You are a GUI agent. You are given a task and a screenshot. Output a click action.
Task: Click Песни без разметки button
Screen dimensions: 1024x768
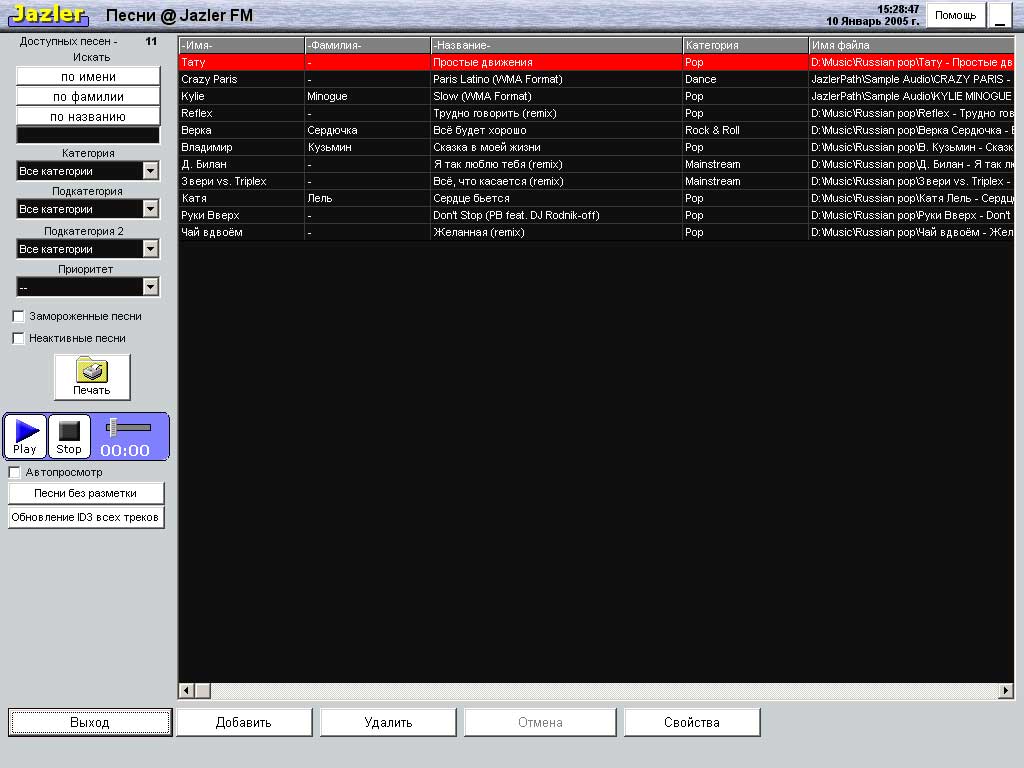[86, 493]
